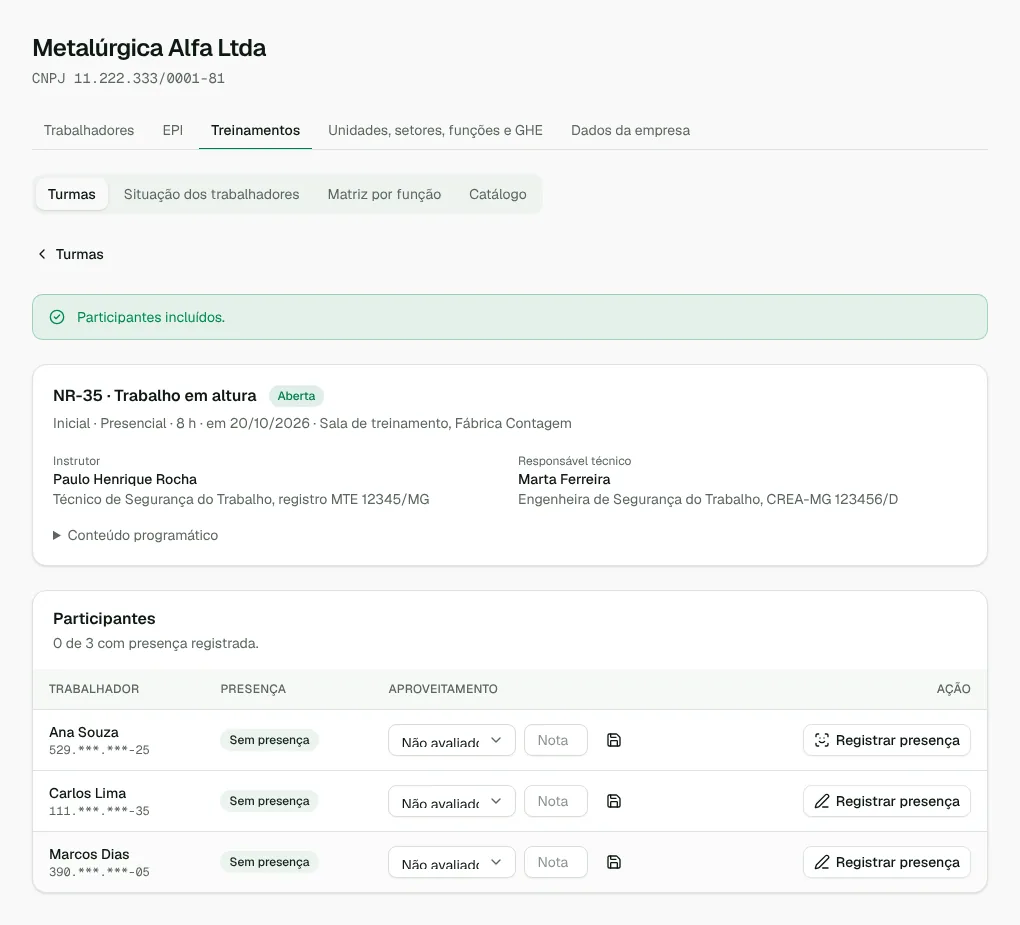Click the name Ana Souza
Screen dimensions: 1020x925
coord(84,732)
